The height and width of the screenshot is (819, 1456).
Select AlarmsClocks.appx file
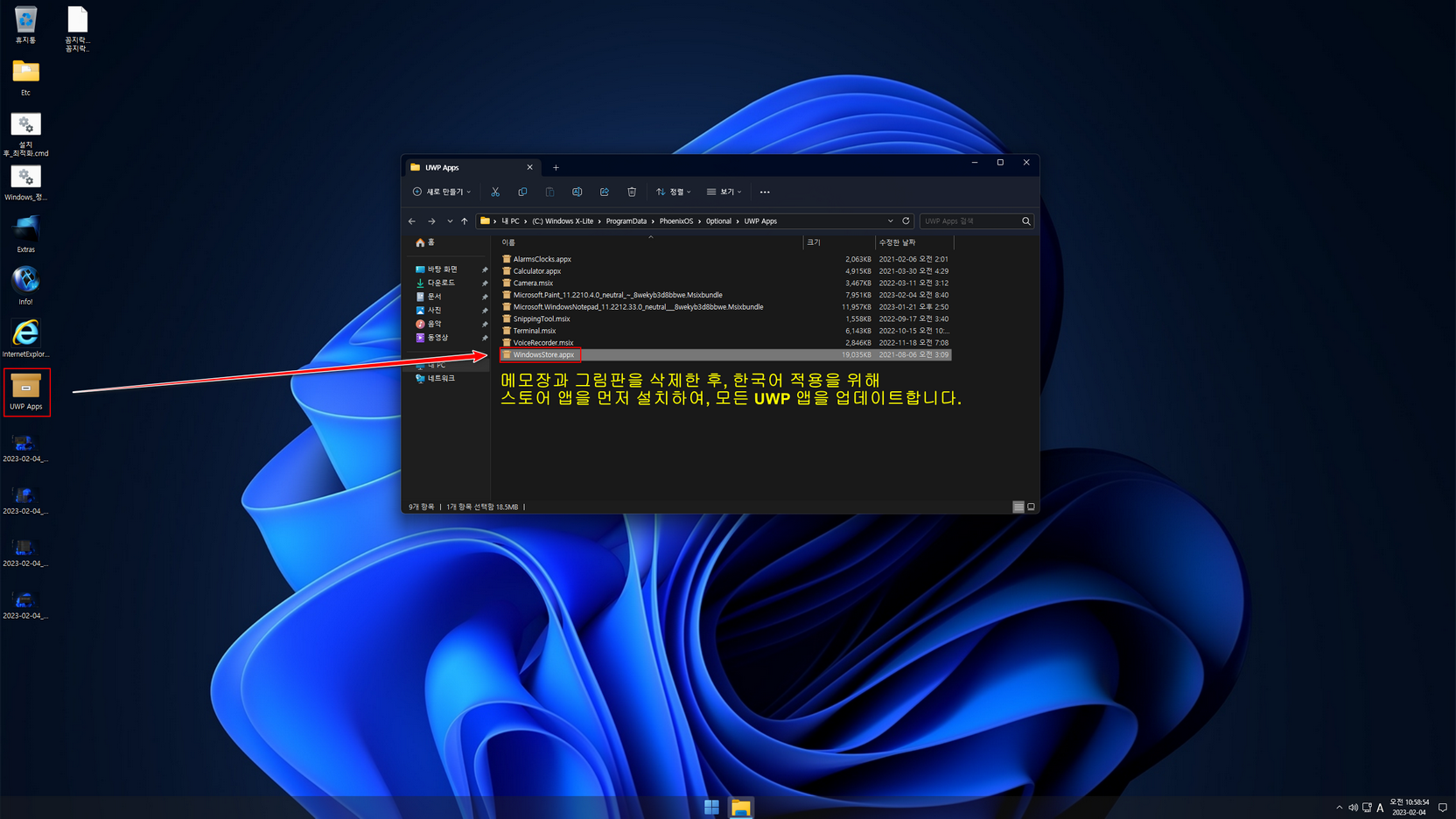[542, 259]
